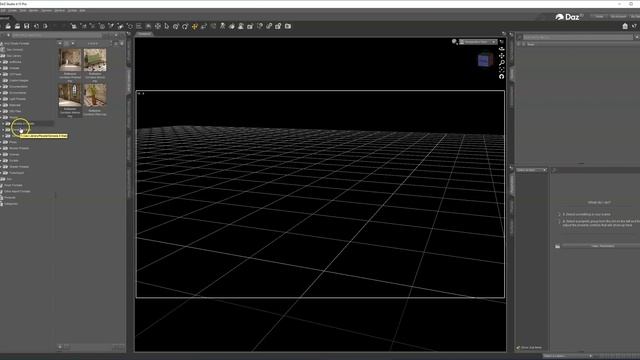Click the folder icon in the lower right pane
640x360 pixels.
coord(558,246)
